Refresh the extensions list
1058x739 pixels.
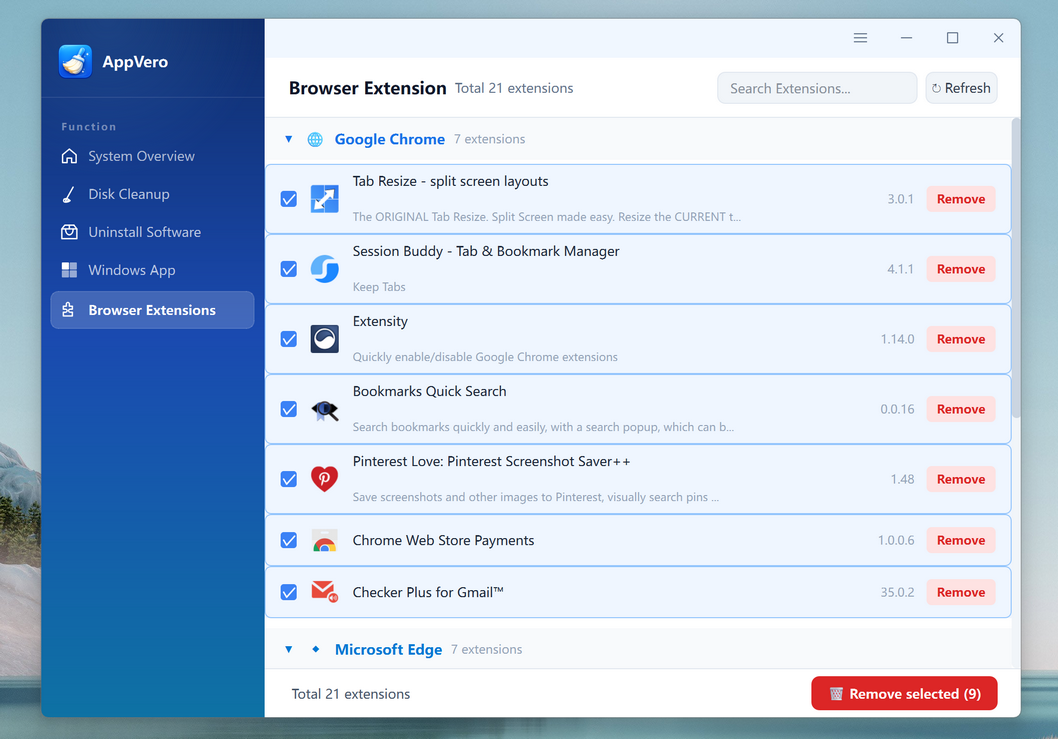pyautogui.click(x=961, y=88)
